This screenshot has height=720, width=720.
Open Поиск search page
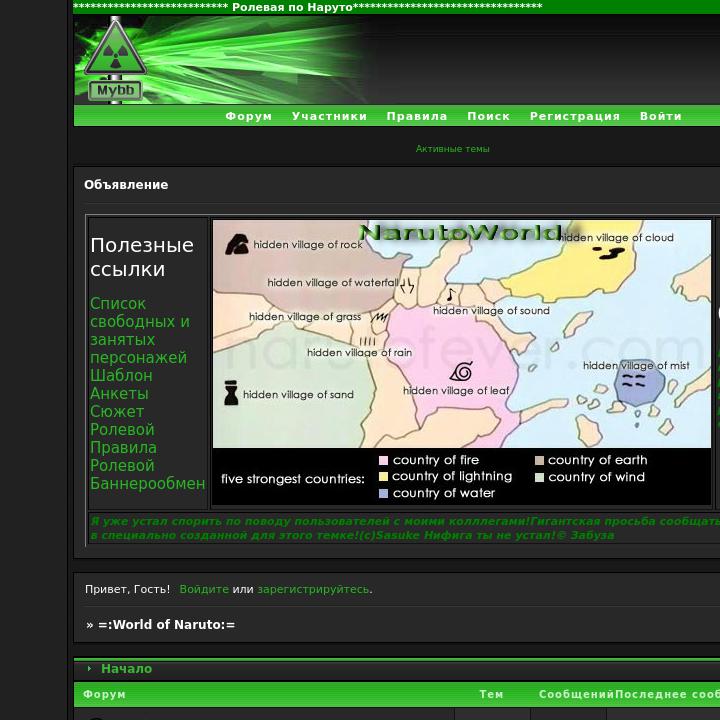(489, 116)
